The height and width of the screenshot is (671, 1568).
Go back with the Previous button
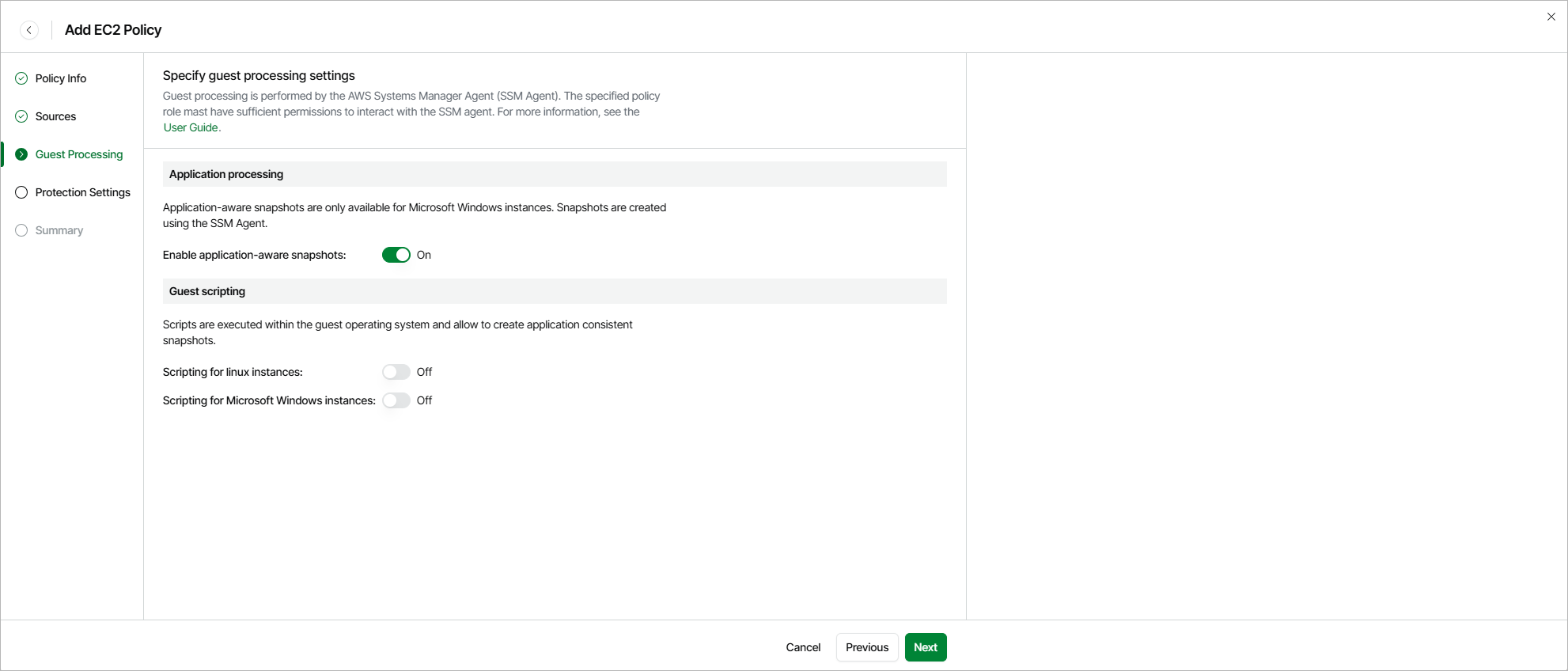tap(866, 647)
